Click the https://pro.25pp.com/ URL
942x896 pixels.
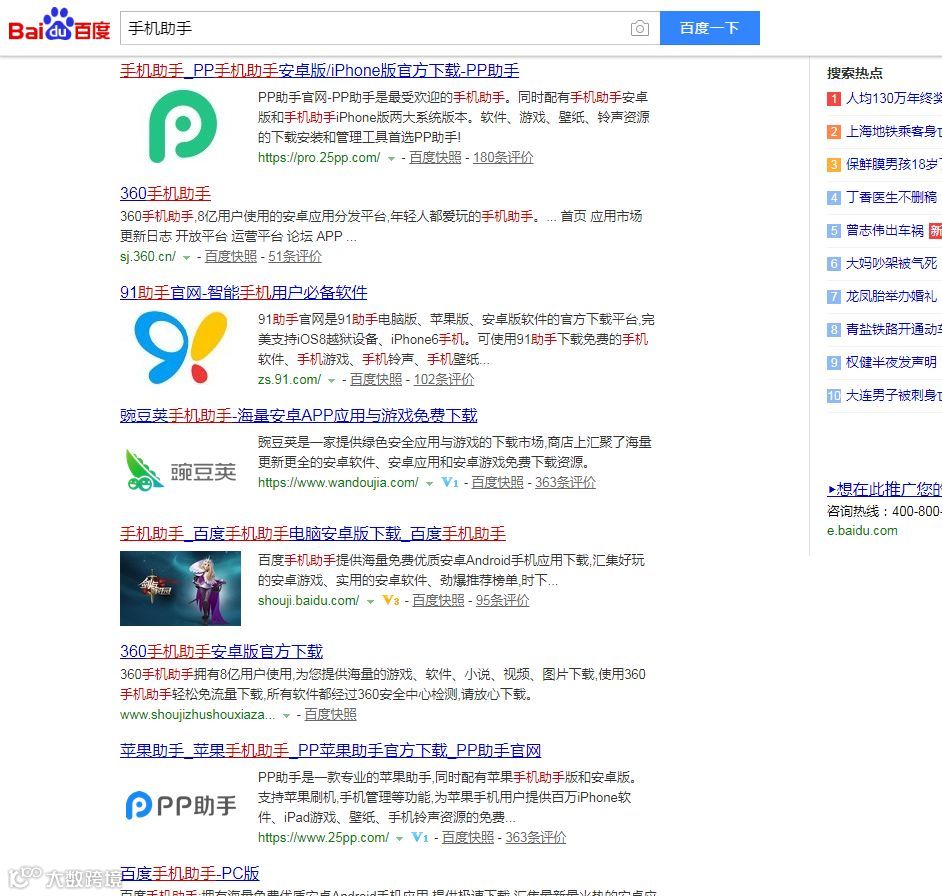click(x=319, y=157)
